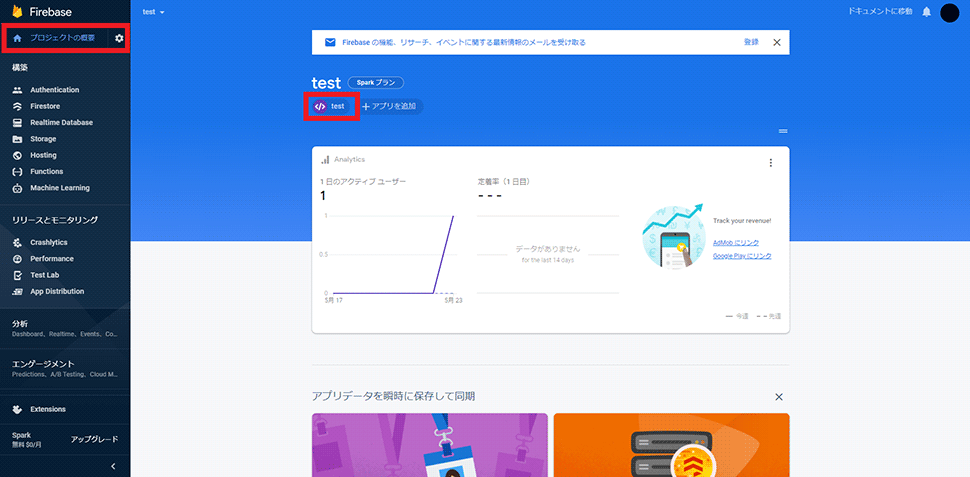Open プロジェクトの概要 page
This screenshot has height=477, width=970.
coord(62,38)
